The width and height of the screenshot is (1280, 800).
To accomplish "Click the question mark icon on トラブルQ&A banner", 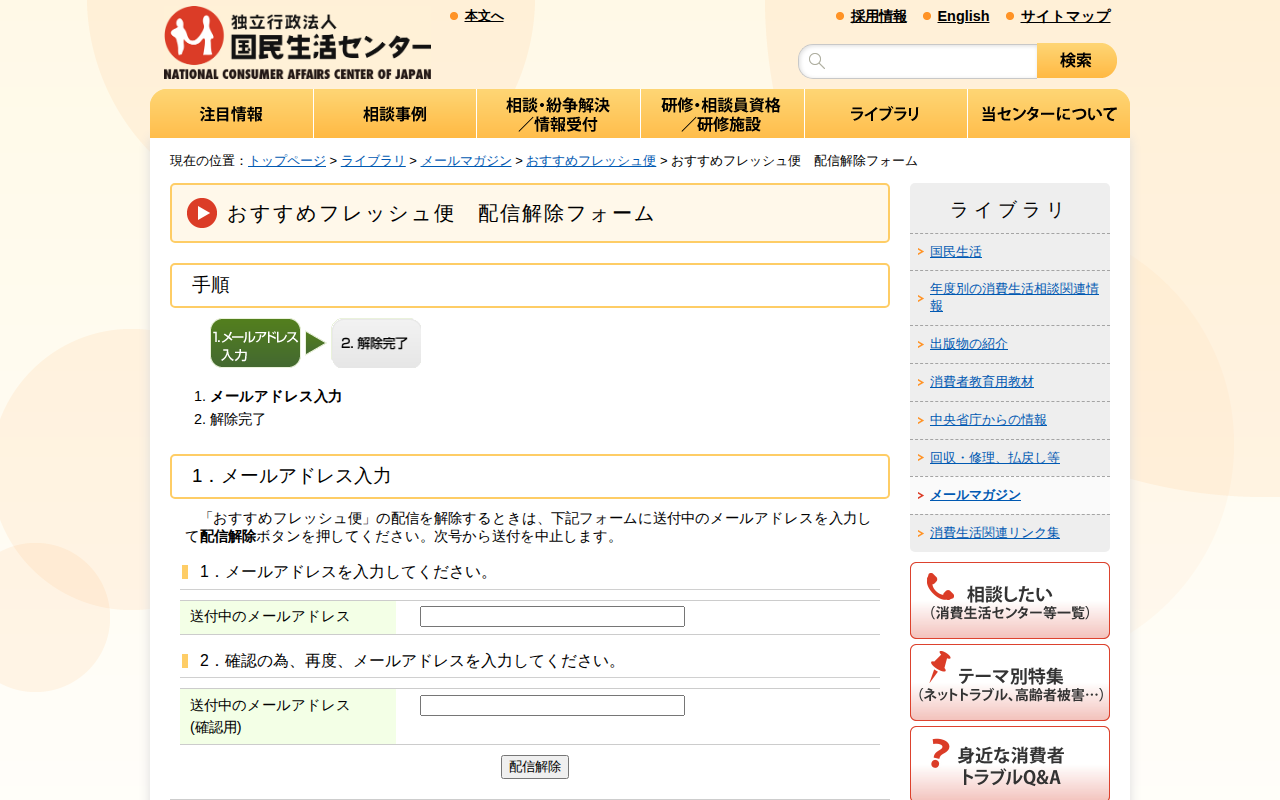I will click(939, 753).
